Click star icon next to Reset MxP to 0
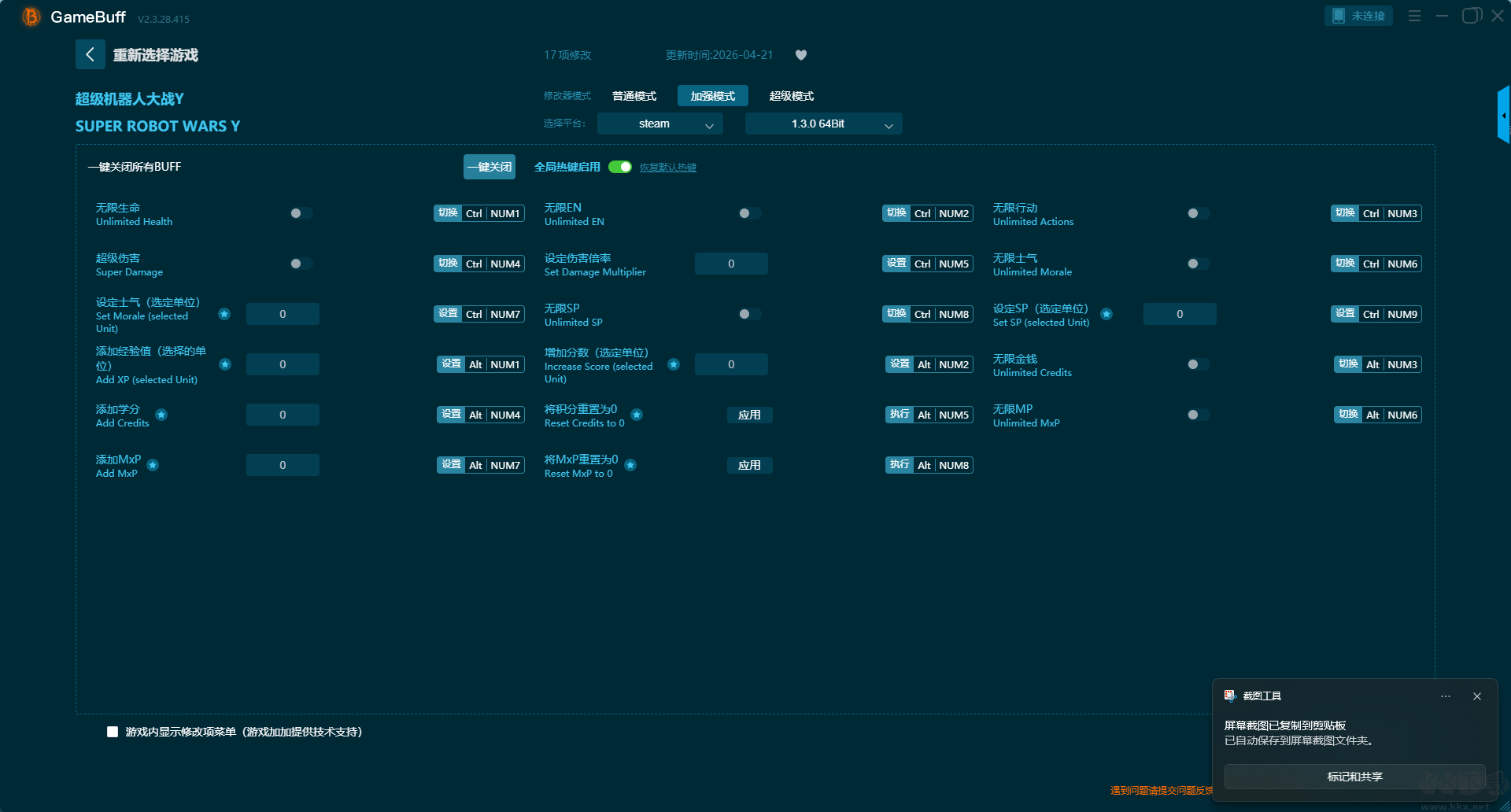 pyautogui.click(x=630, y=465)
